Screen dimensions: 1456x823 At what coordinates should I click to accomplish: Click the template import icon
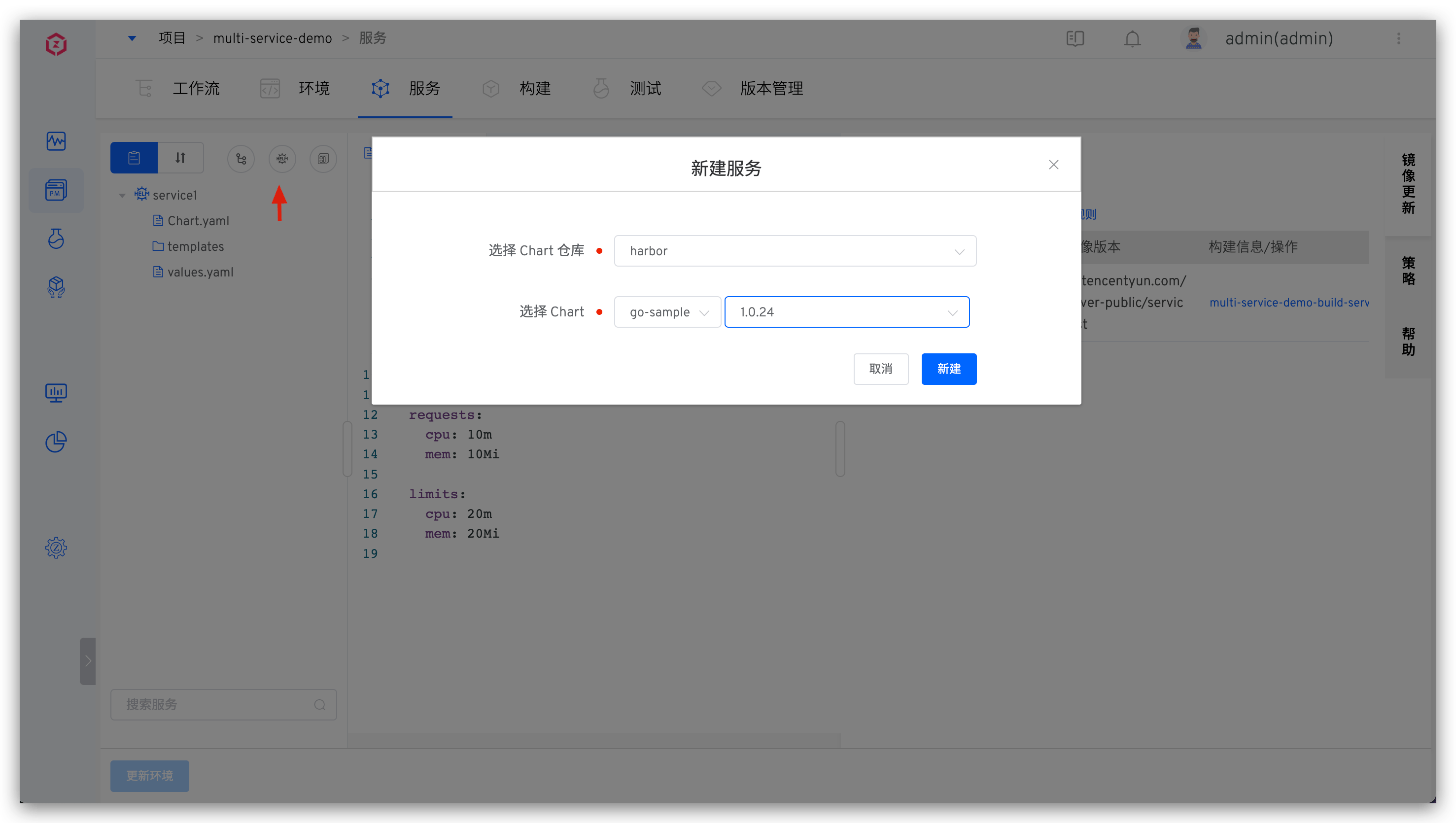pos(323,159)
